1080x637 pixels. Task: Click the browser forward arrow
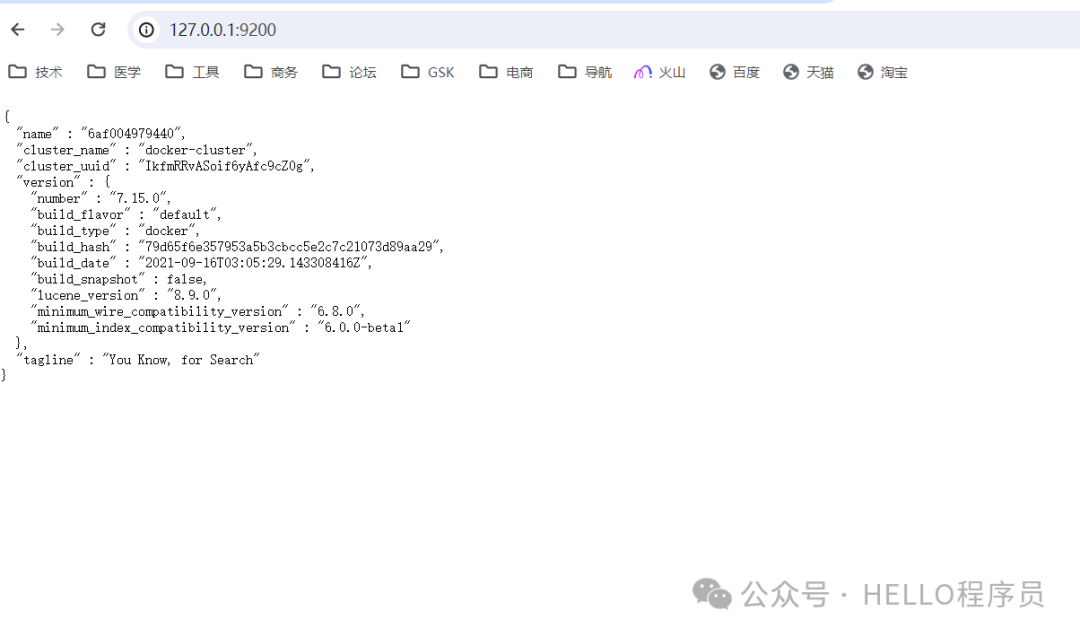click(57, 30)
